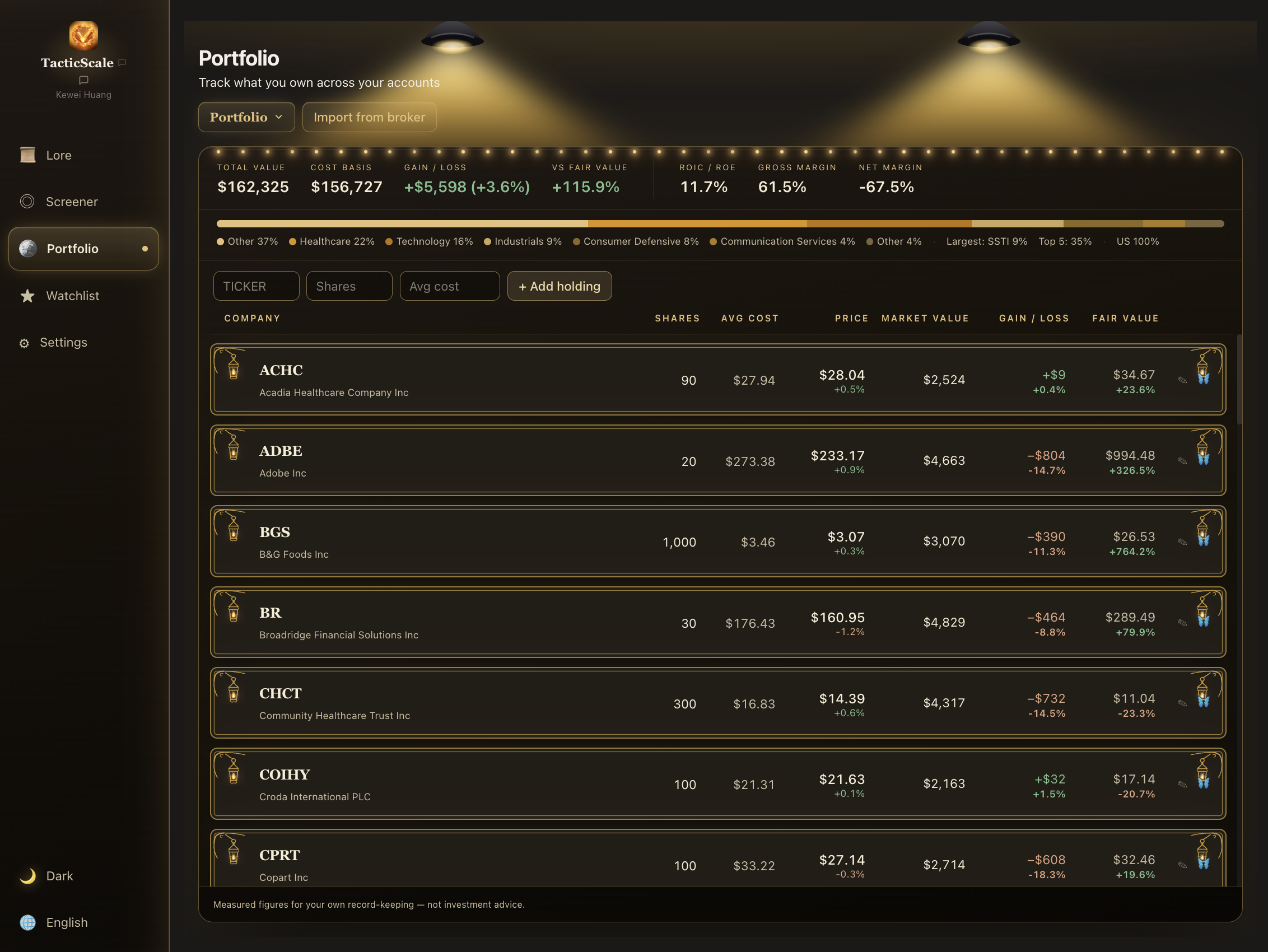Switch to the Screener label in sidebar

[72, 202]
